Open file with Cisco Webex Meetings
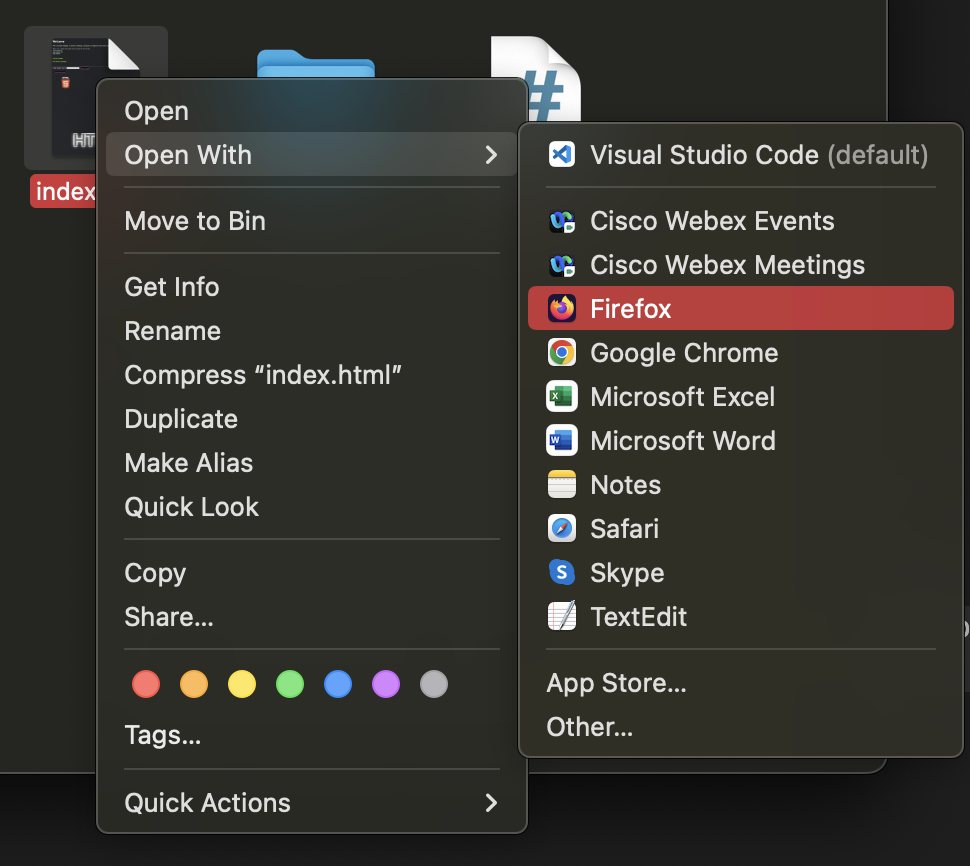This screenshot has height=866, width=970. [x=740, y=265]
